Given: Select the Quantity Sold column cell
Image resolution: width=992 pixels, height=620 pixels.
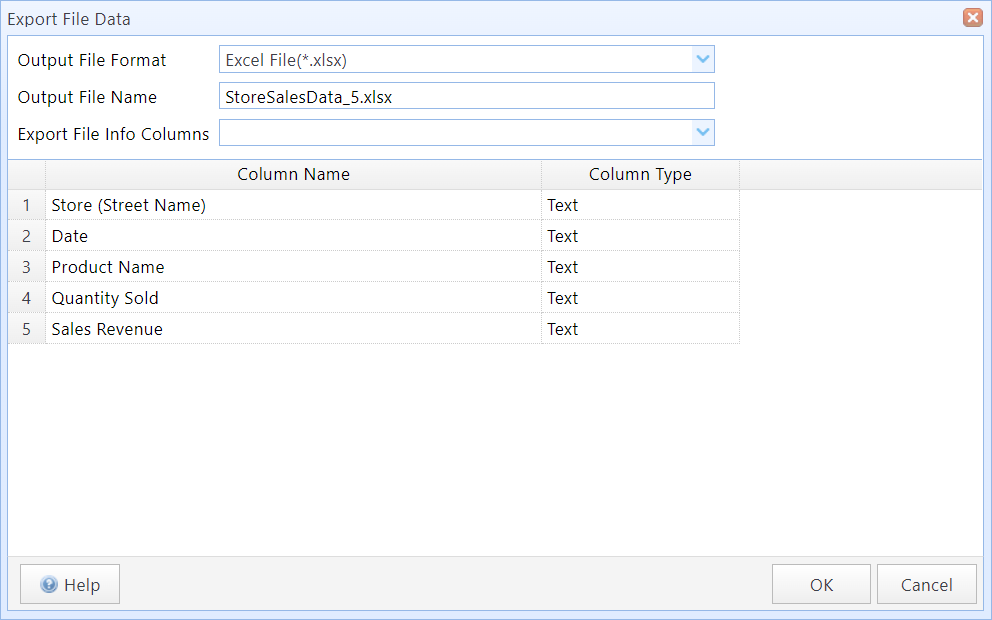Looking at the screenshot, I should point(294,298).
